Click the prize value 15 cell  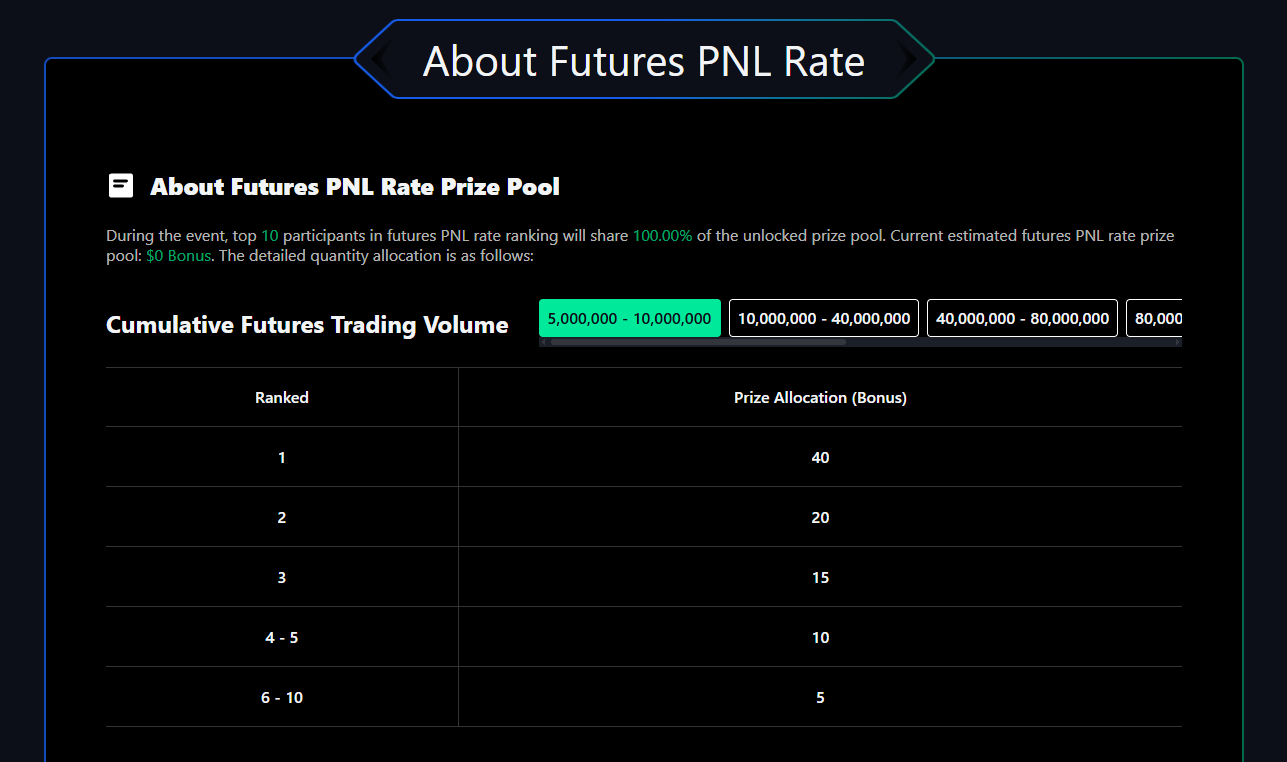820,577
